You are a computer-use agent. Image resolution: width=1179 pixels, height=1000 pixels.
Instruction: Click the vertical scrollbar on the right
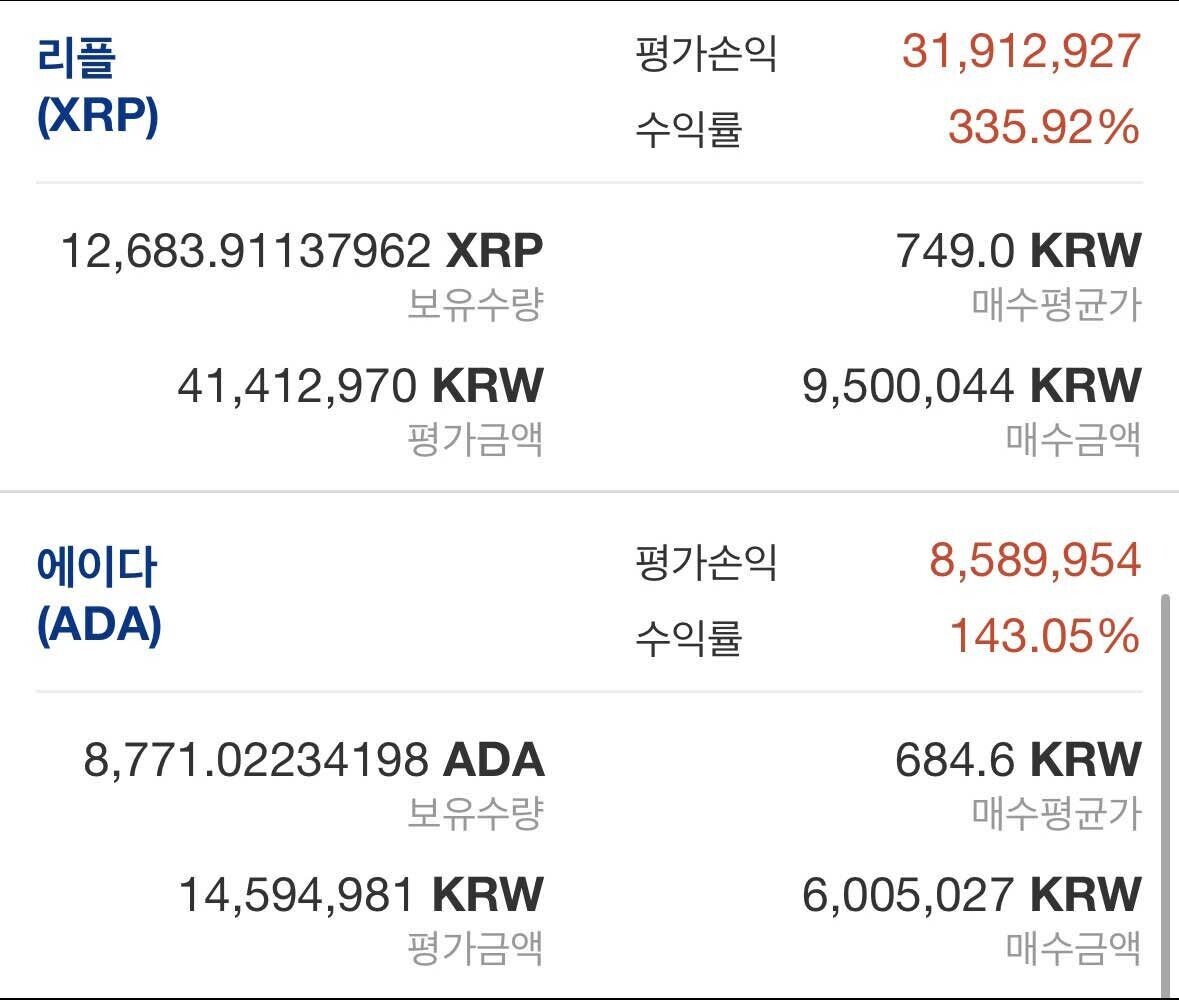pos(1162,790)
